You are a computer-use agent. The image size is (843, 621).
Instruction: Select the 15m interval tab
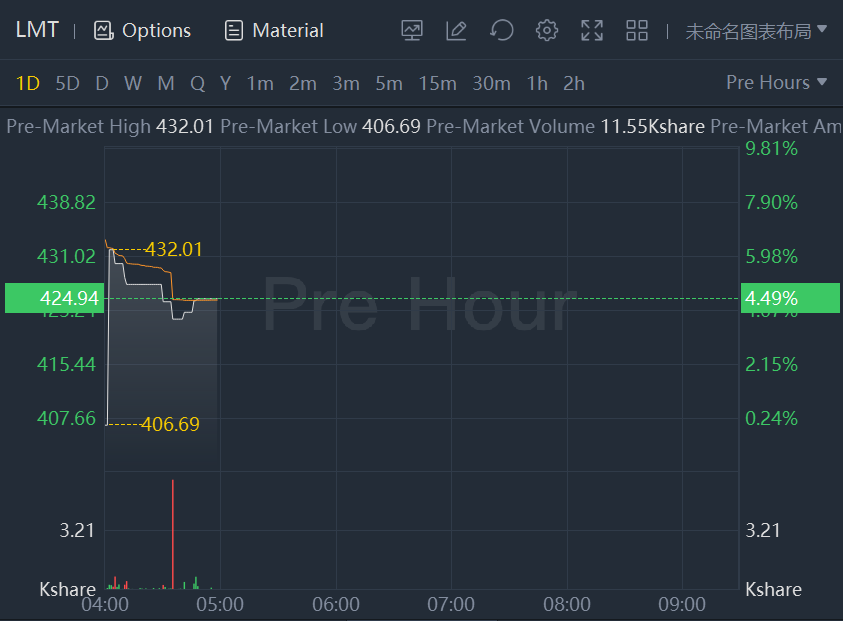click(x=437, y=83)
